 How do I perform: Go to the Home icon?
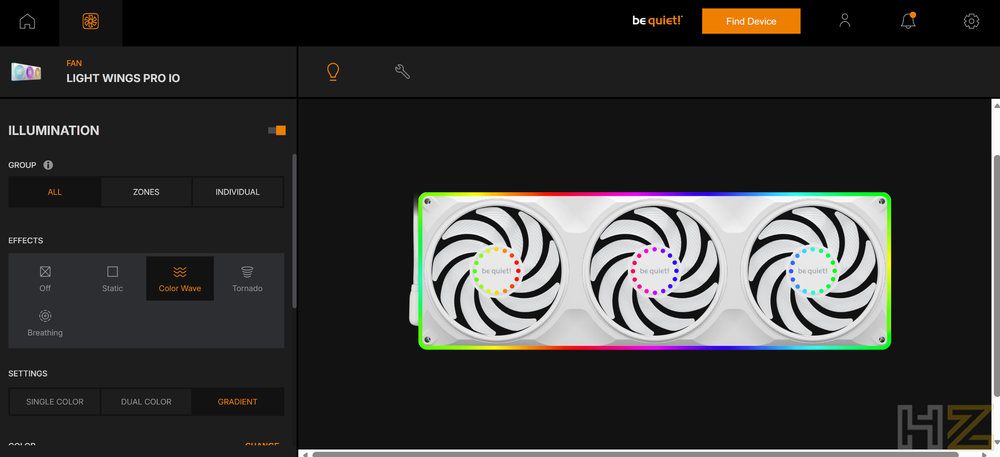pyautogui.click(x=27, y=22)
